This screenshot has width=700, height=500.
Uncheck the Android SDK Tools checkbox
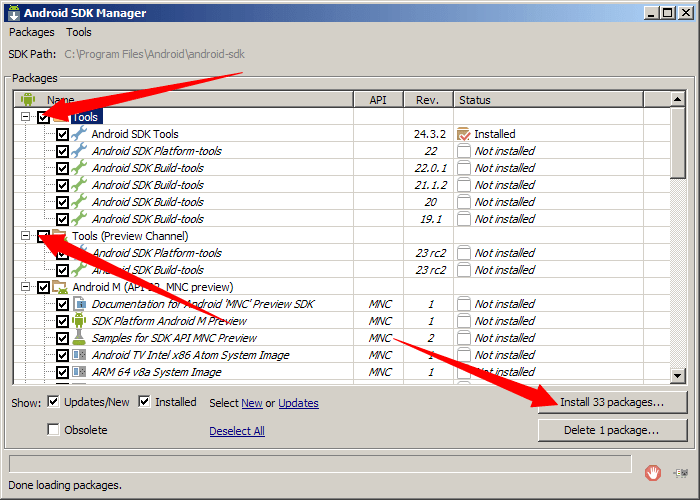pos(62,134)
